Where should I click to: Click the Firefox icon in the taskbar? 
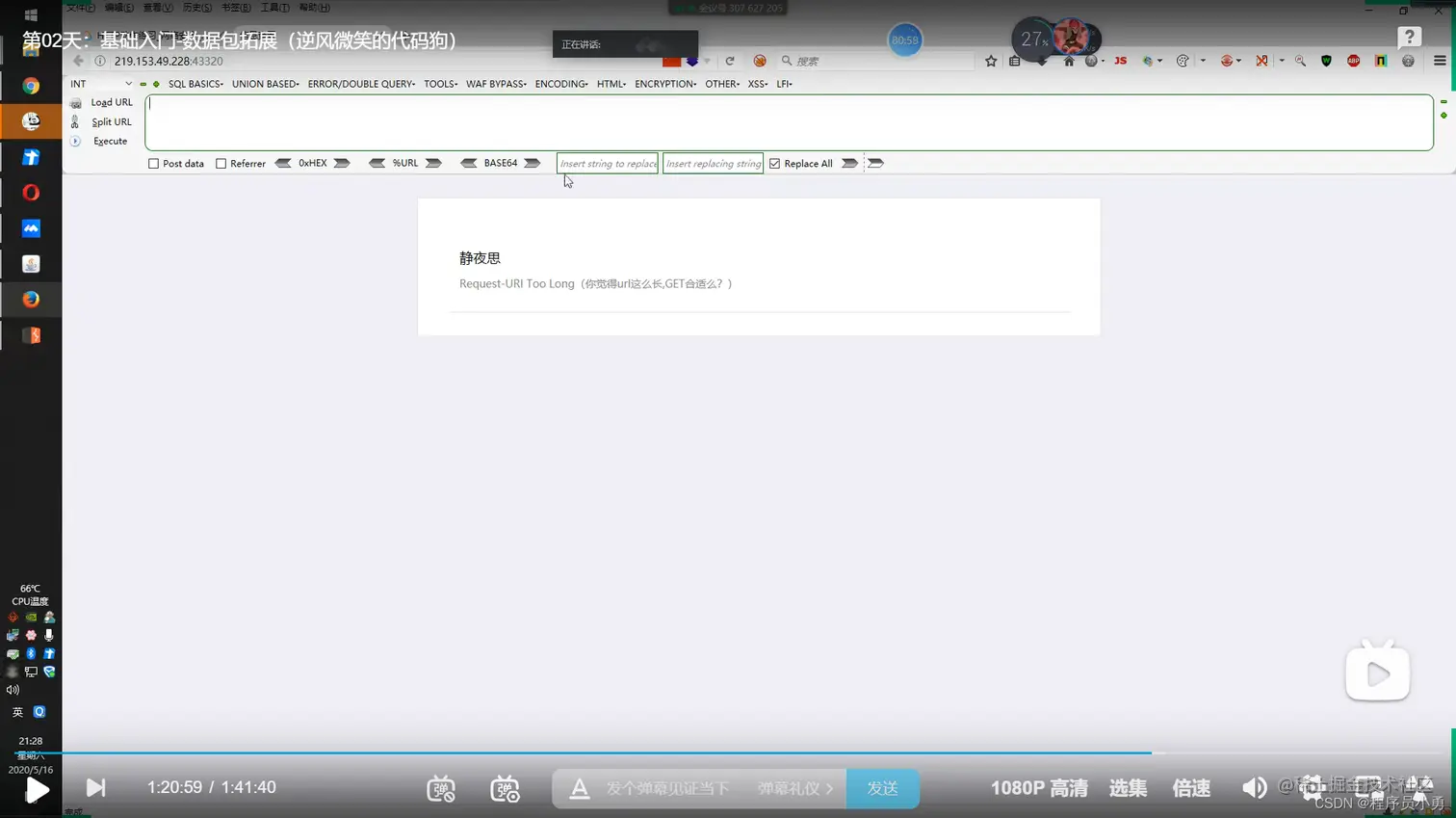pos(31,300)
